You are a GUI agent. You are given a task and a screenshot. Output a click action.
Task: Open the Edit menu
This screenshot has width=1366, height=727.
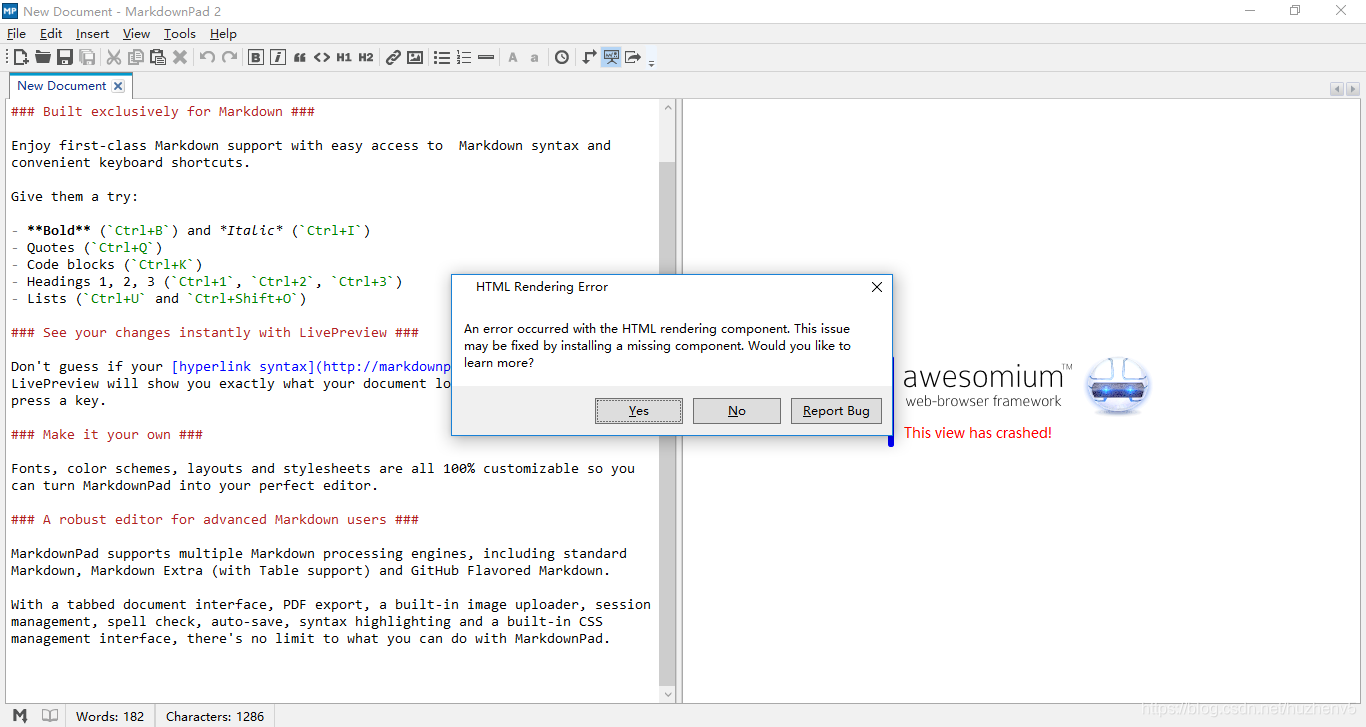[51, 34]
